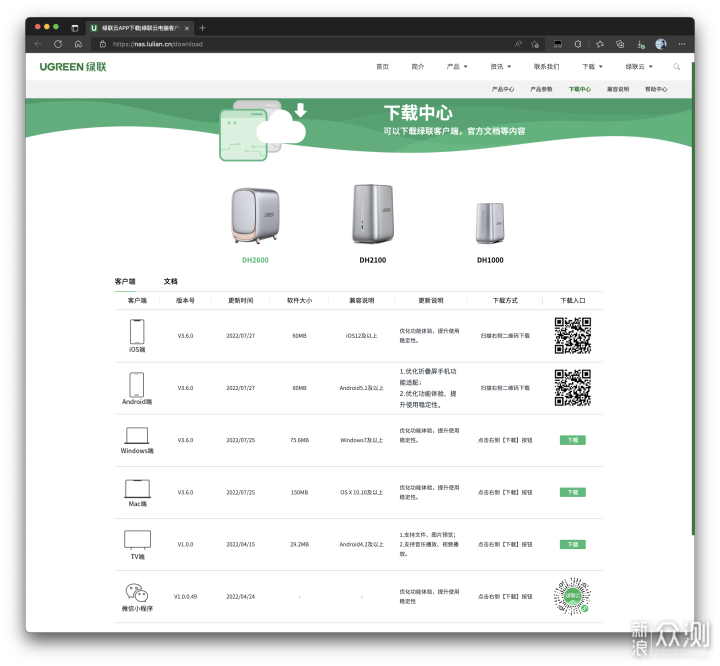Viewport: 720px width, 666px height.
Task: Click 下载 button for TV端
Action: click(x=573, y=544)
